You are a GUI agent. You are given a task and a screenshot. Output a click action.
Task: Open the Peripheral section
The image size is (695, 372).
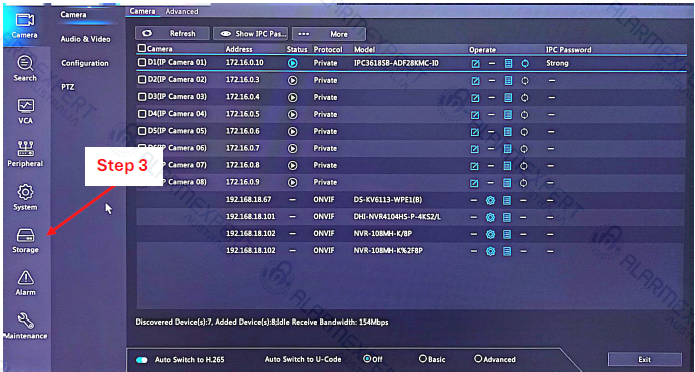pos(25,154)
